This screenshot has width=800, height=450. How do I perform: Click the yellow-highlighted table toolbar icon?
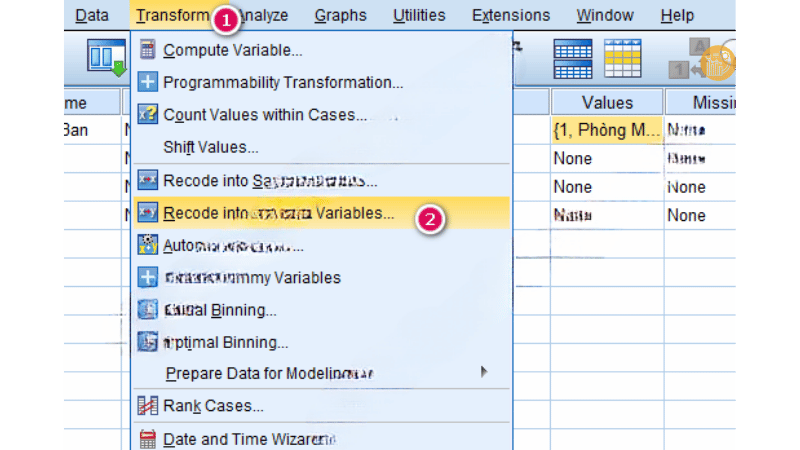(622, 59)
